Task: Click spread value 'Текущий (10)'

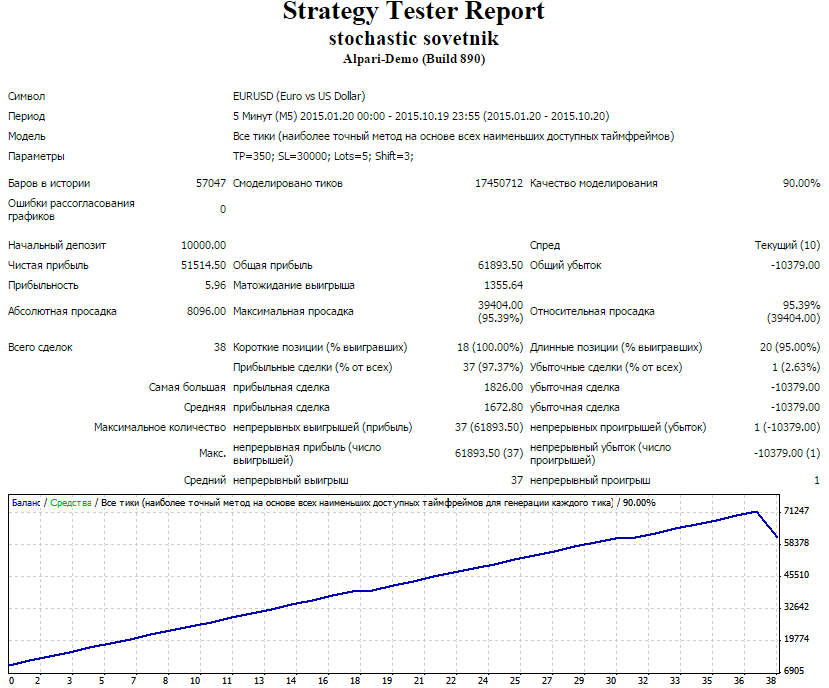Action: click(x=787, y=245)
